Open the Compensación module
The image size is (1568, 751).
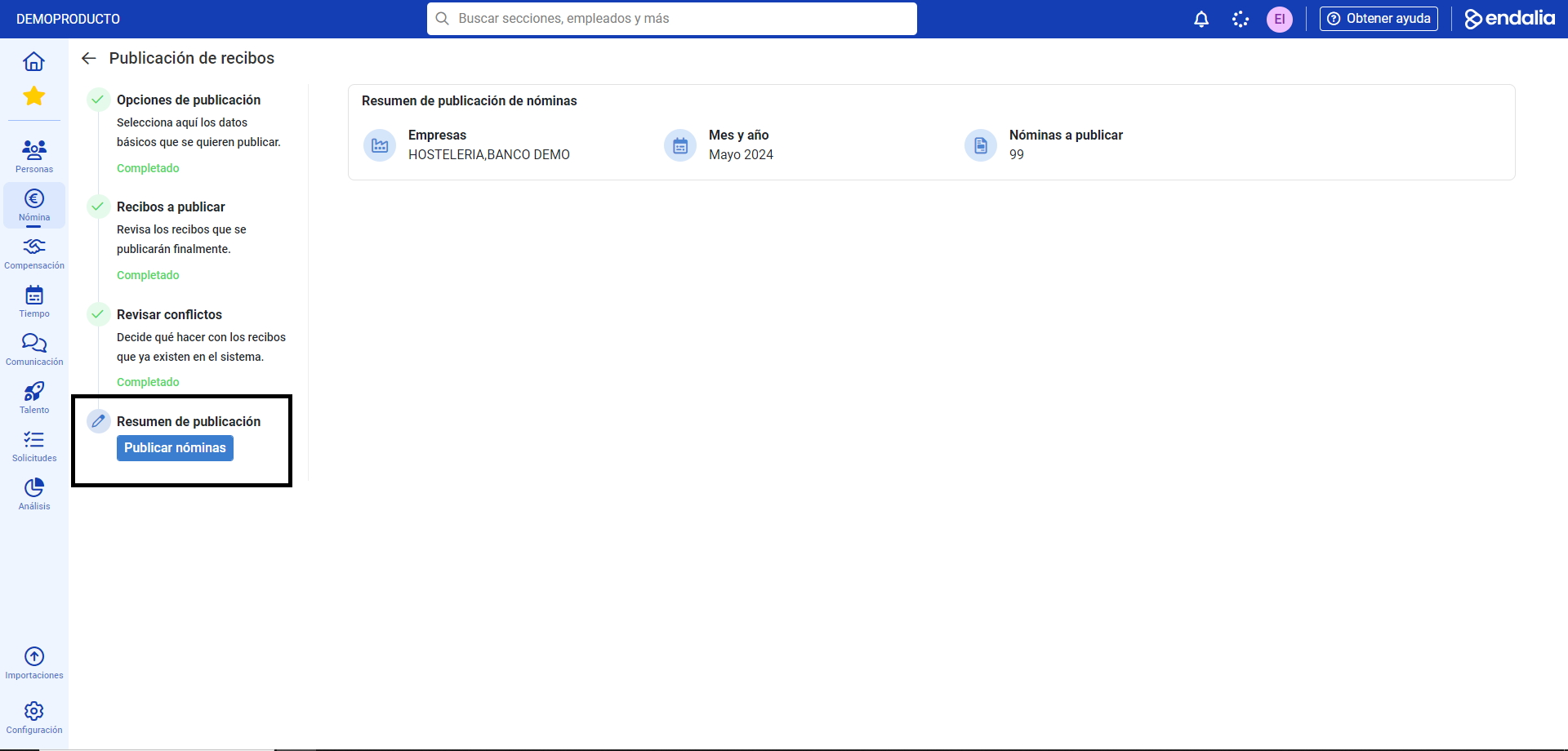[34, 253]
